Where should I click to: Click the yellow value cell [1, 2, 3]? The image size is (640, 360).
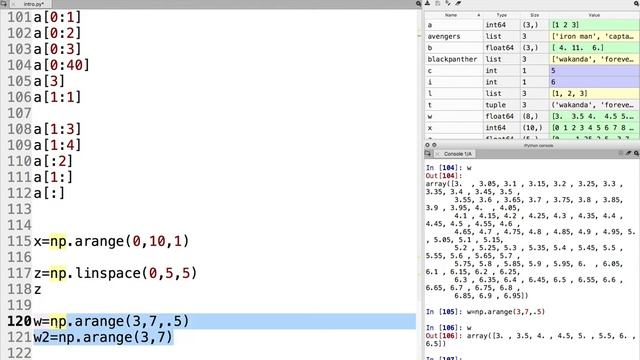594,93
